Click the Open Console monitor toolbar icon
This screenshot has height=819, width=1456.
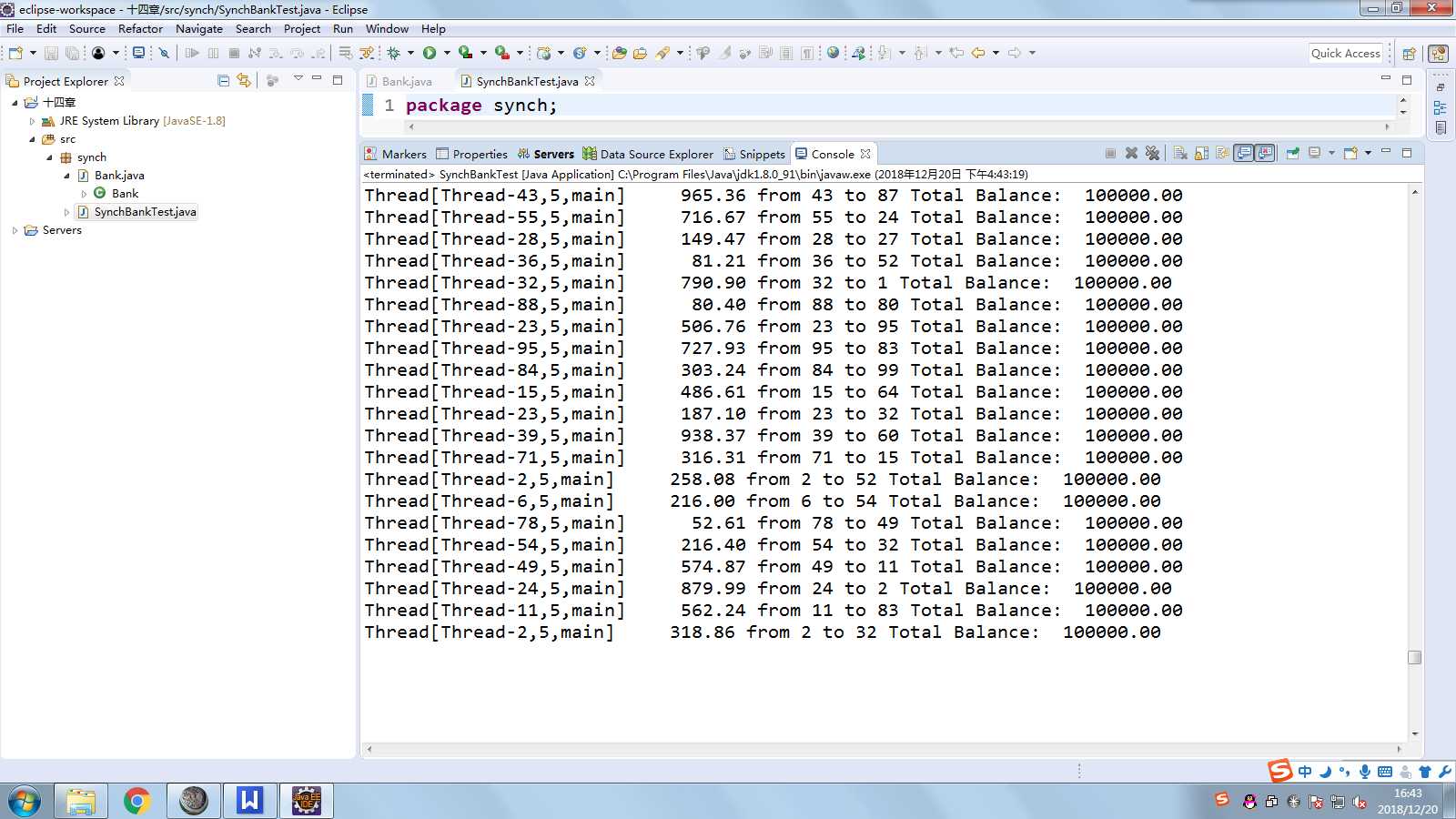click(x=138, y=53)
